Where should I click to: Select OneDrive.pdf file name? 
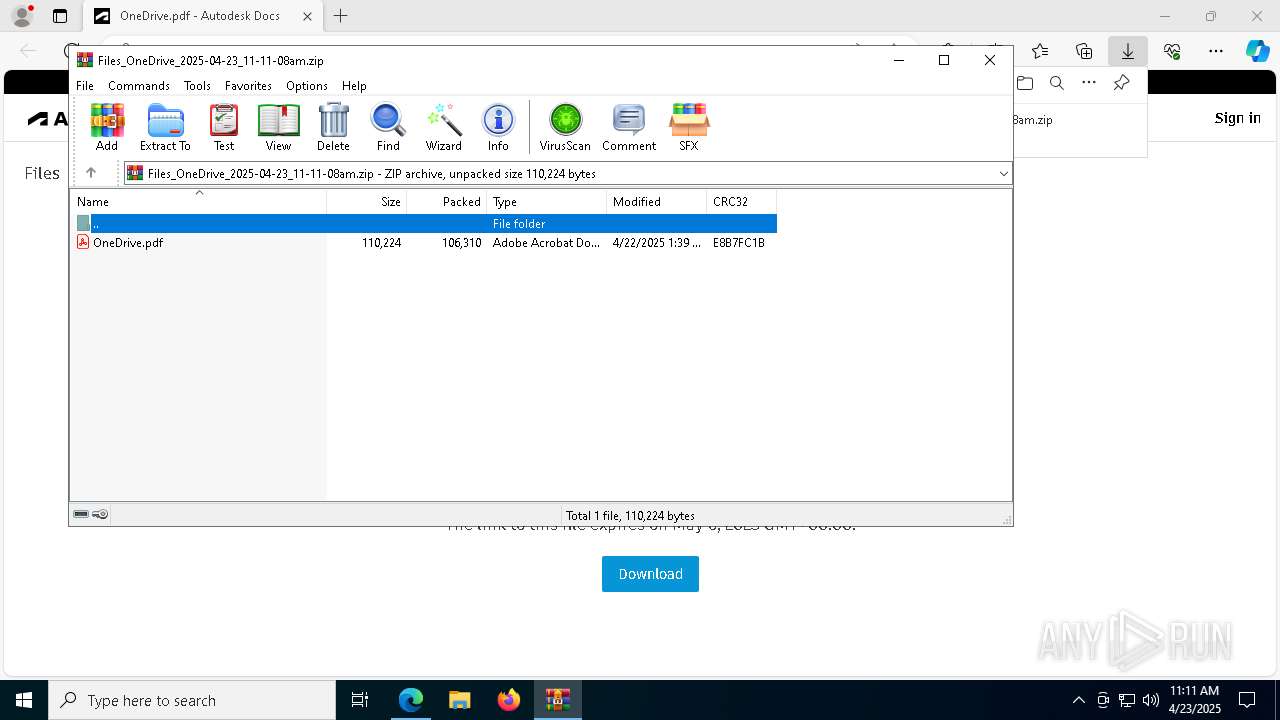click(128, 243)
